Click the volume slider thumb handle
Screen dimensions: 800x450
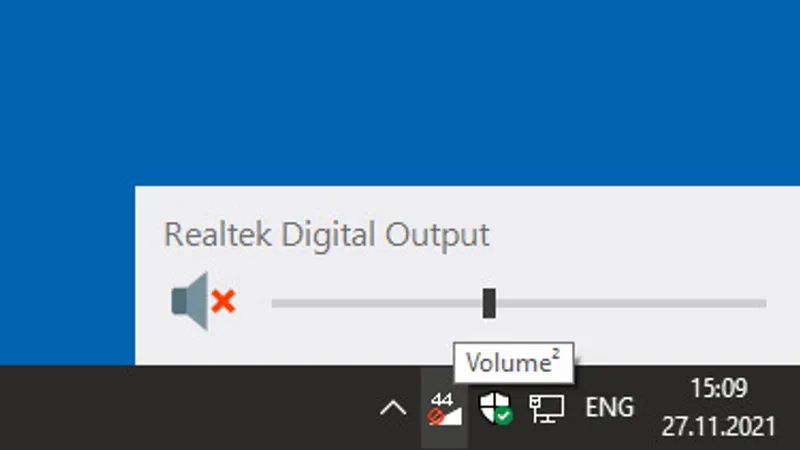point(489,302)
